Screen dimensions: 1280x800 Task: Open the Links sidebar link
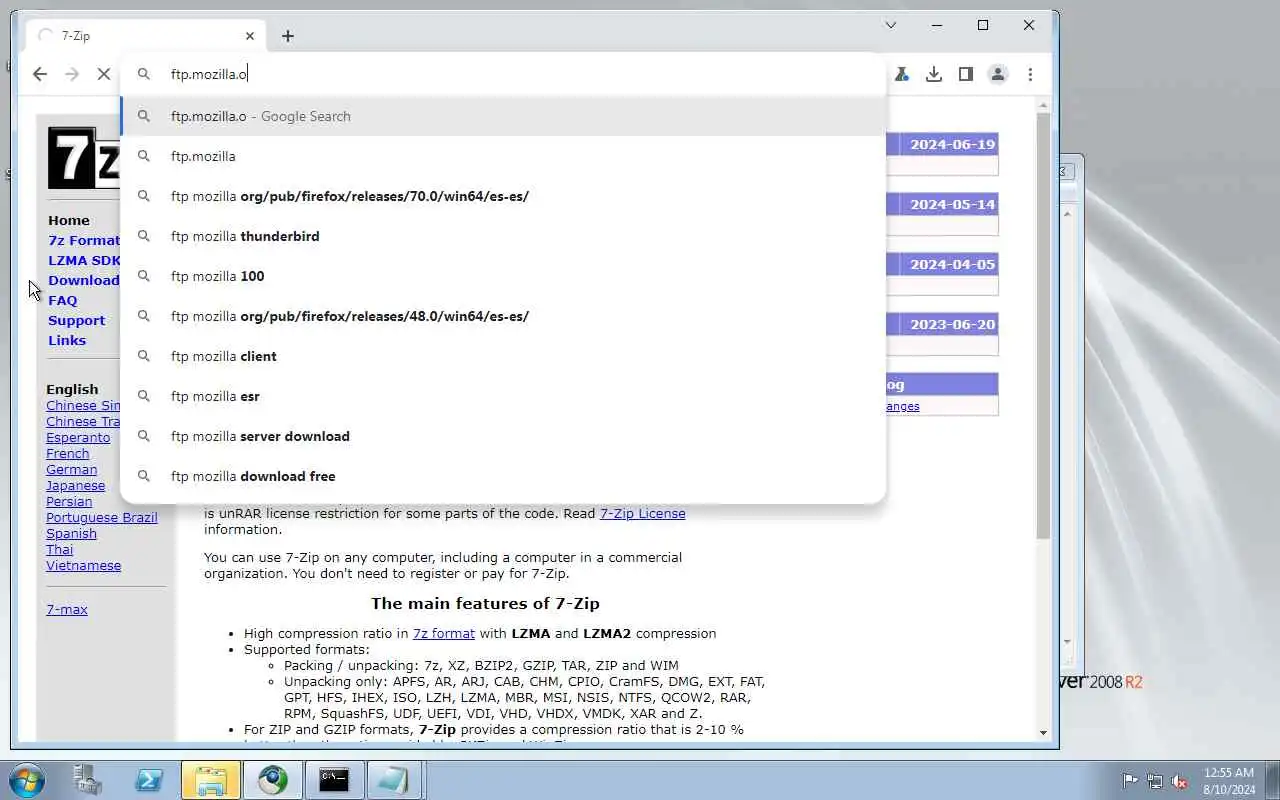pyautogui.click(x=67, y=340)
